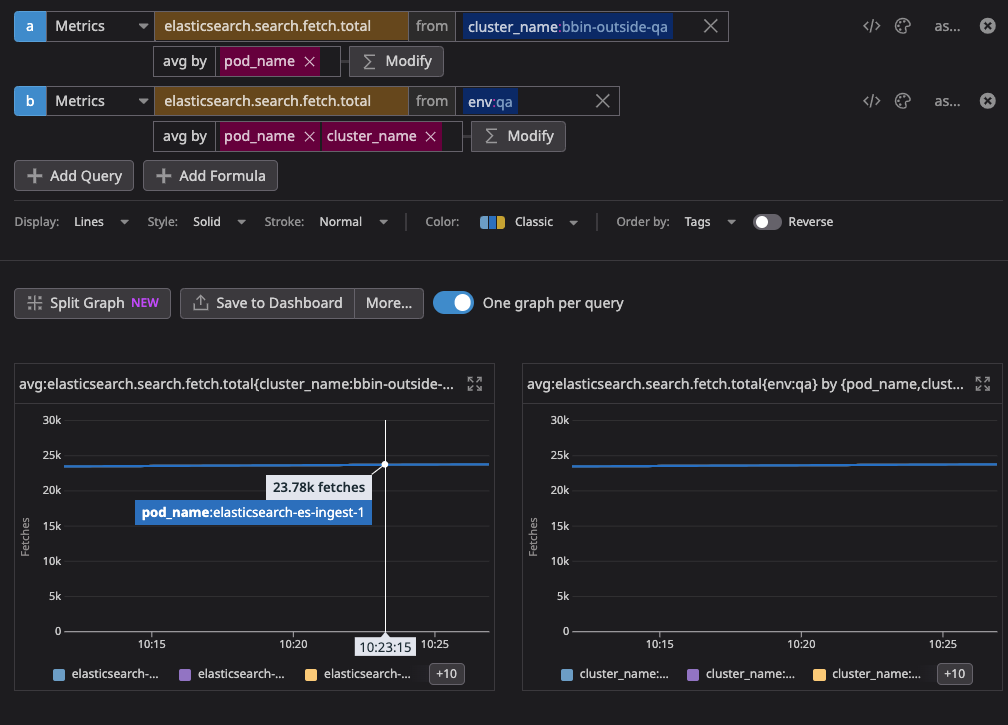The height and width of the screenshot is (725, 1008).
Task: Open Metrics source dropdown for query b
Action: click(100, 101)
